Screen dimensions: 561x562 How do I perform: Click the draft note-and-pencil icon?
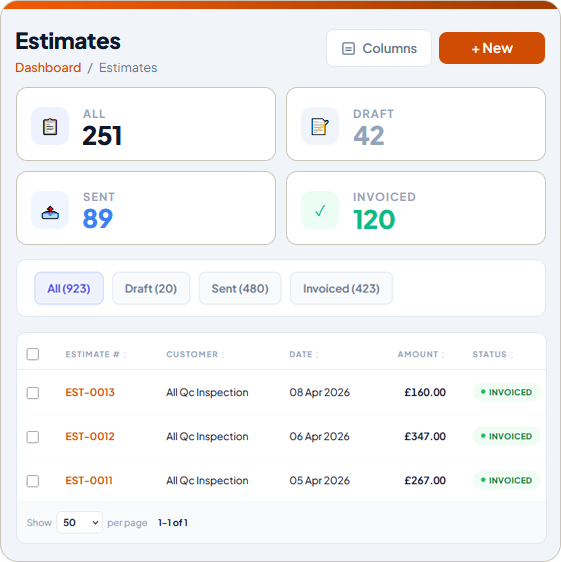coord(320,127)
